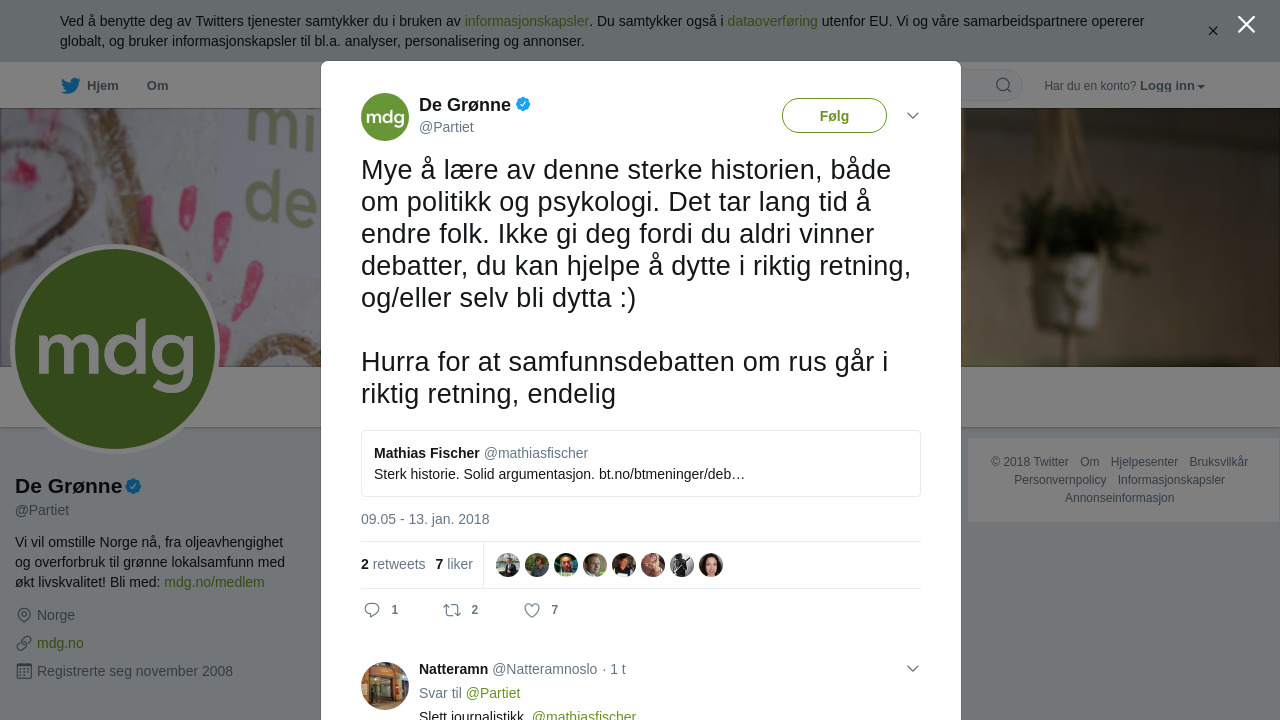Click the search magnifier icon
1280x720 pixels.
coord(1003,86)
